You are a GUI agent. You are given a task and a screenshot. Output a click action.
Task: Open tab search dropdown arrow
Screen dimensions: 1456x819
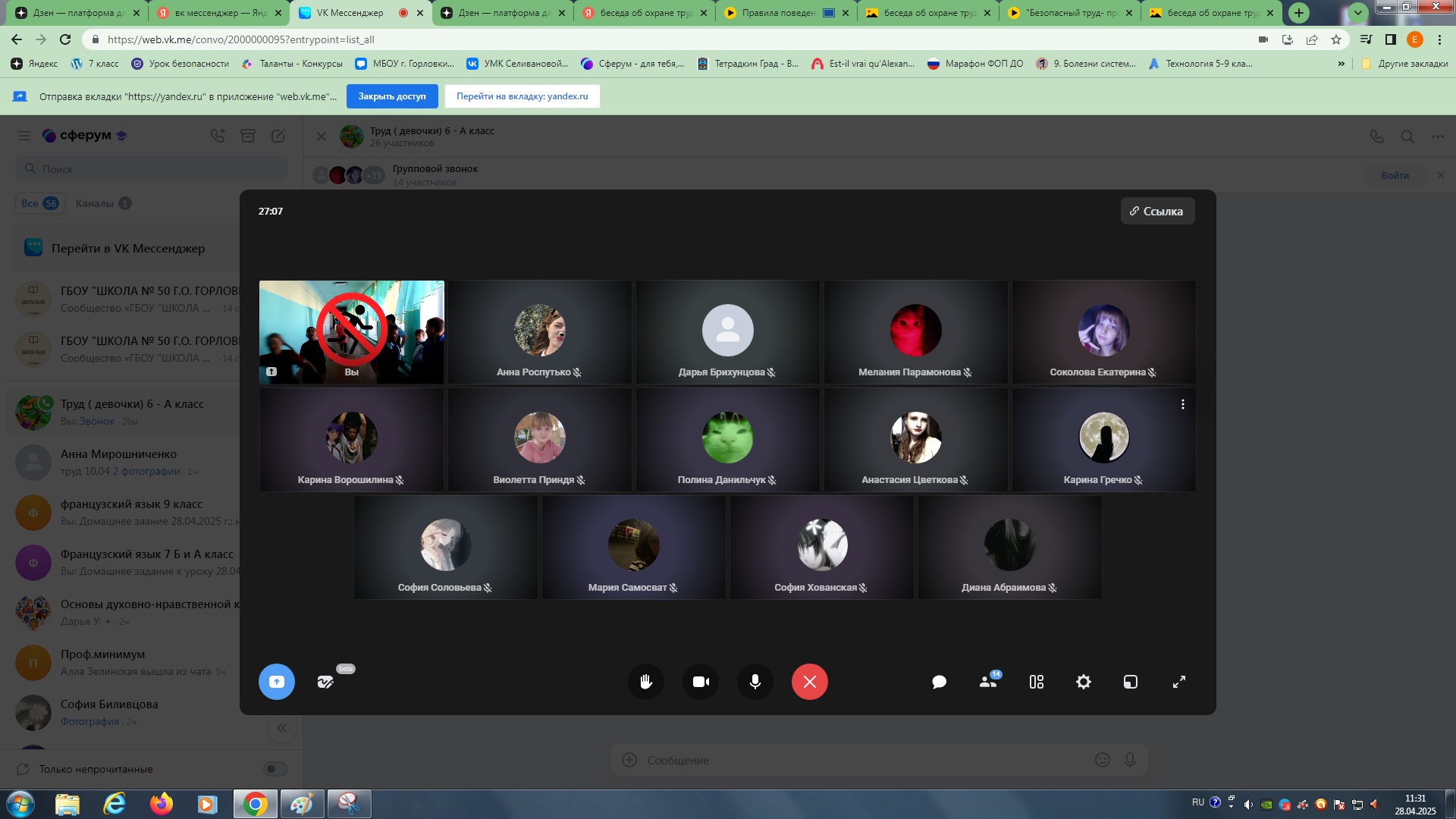[x=1357, y=13]
